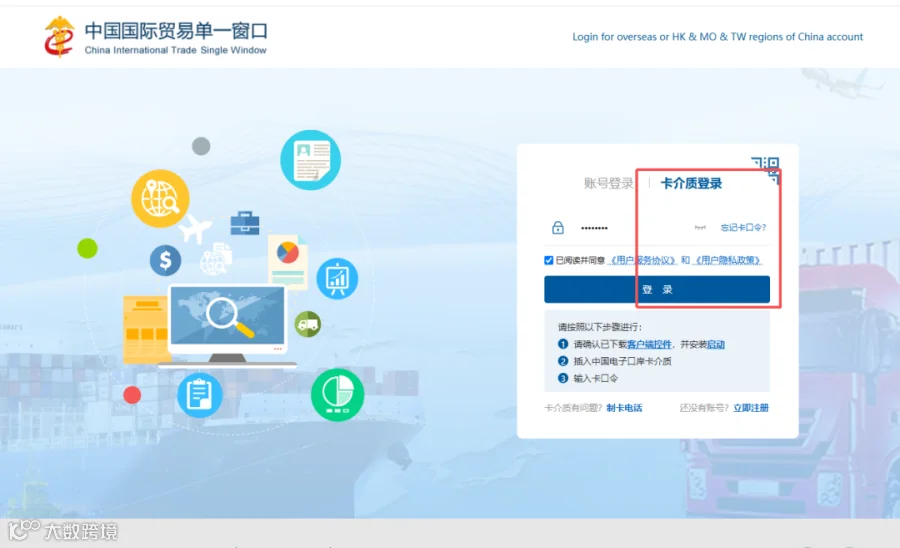Click the blue clipboard icon
Viewport: 900px width, 548px height.
pos(199,395)
